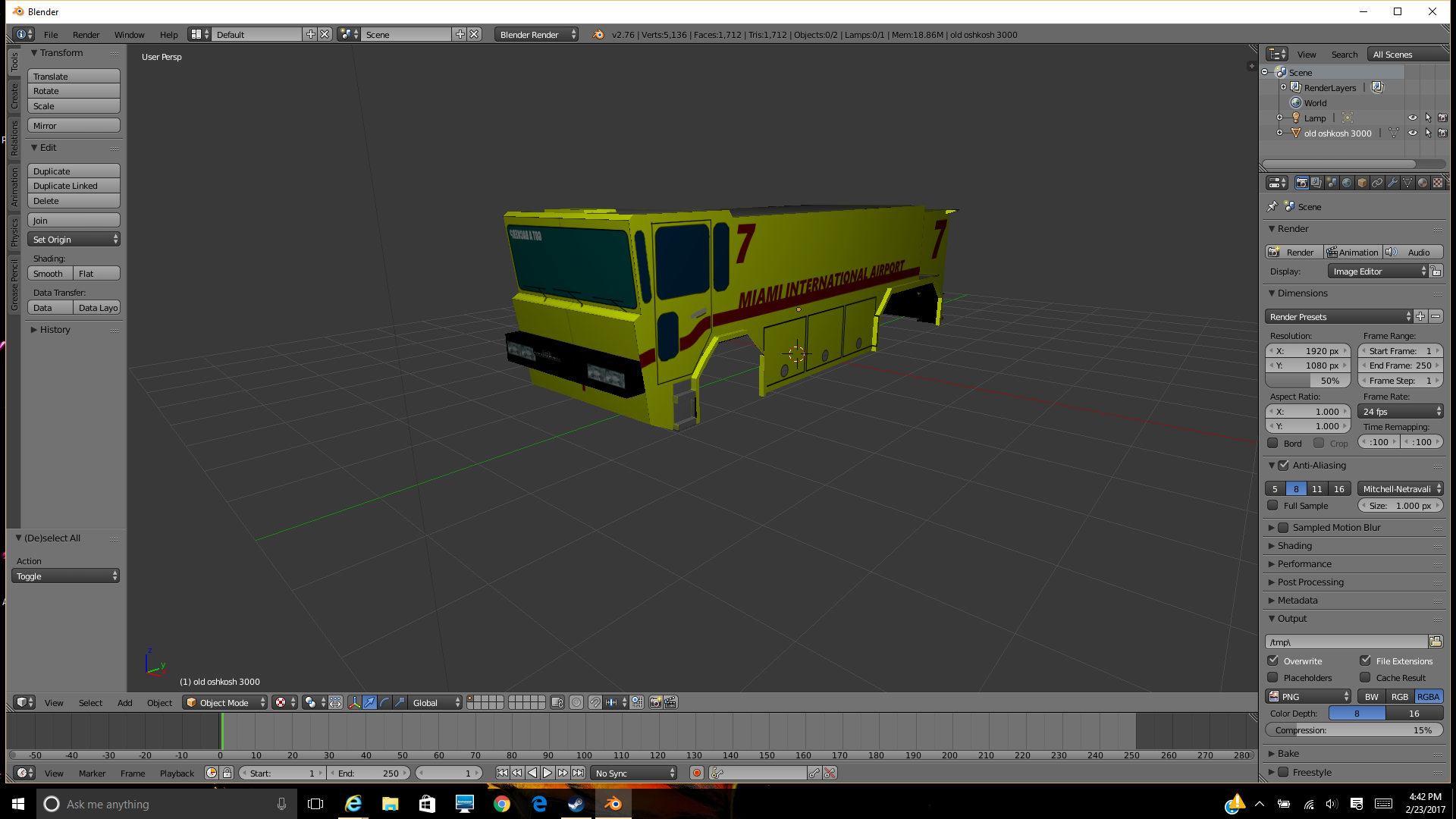Open the Modifiers properties tab wrench icon
The image size is (1456, 819).
click(x=1392, y=183)
